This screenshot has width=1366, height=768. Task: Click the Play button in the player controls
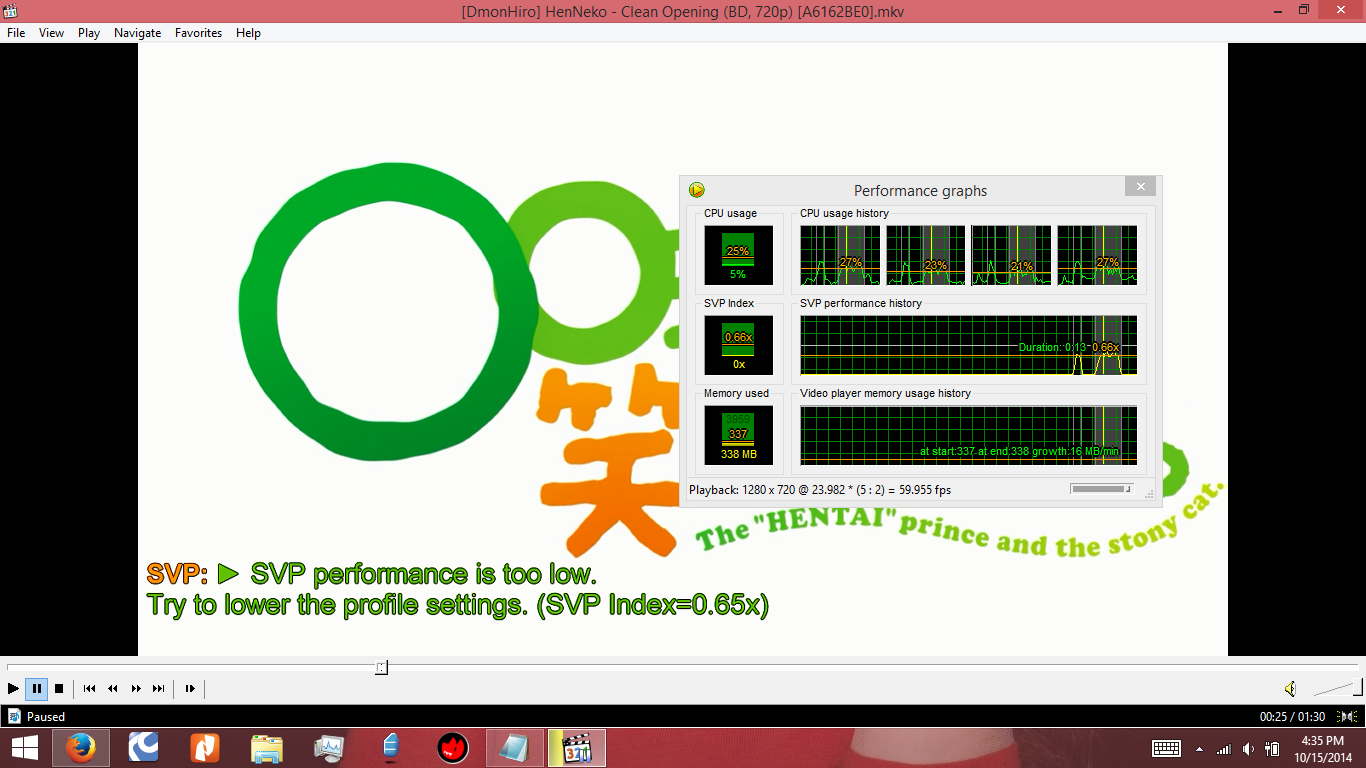(x=13, y=688)
